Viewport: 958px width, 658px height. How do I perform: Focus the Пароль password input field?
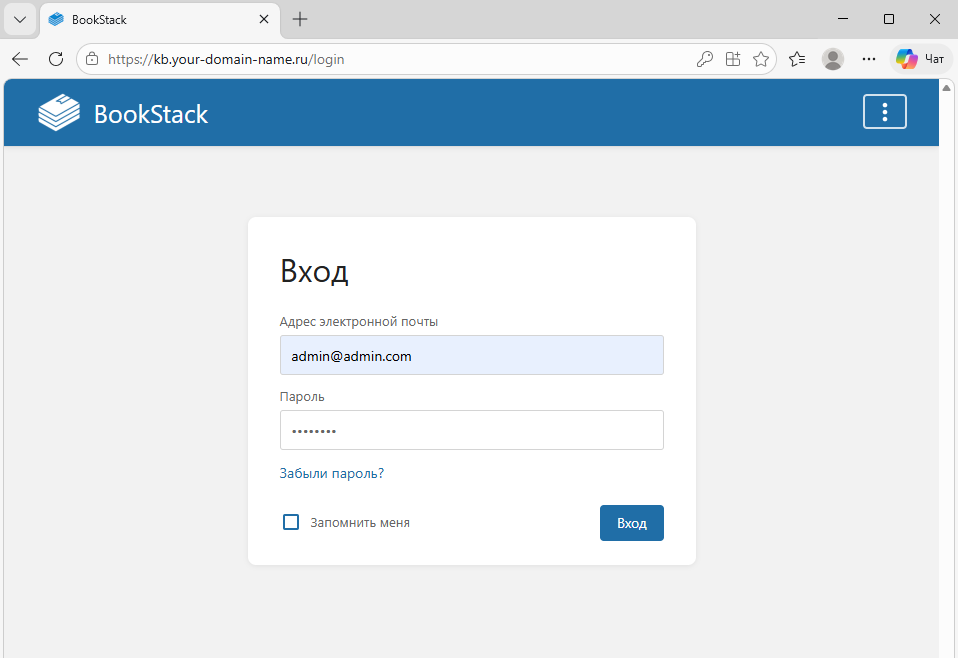coord(471,430)
